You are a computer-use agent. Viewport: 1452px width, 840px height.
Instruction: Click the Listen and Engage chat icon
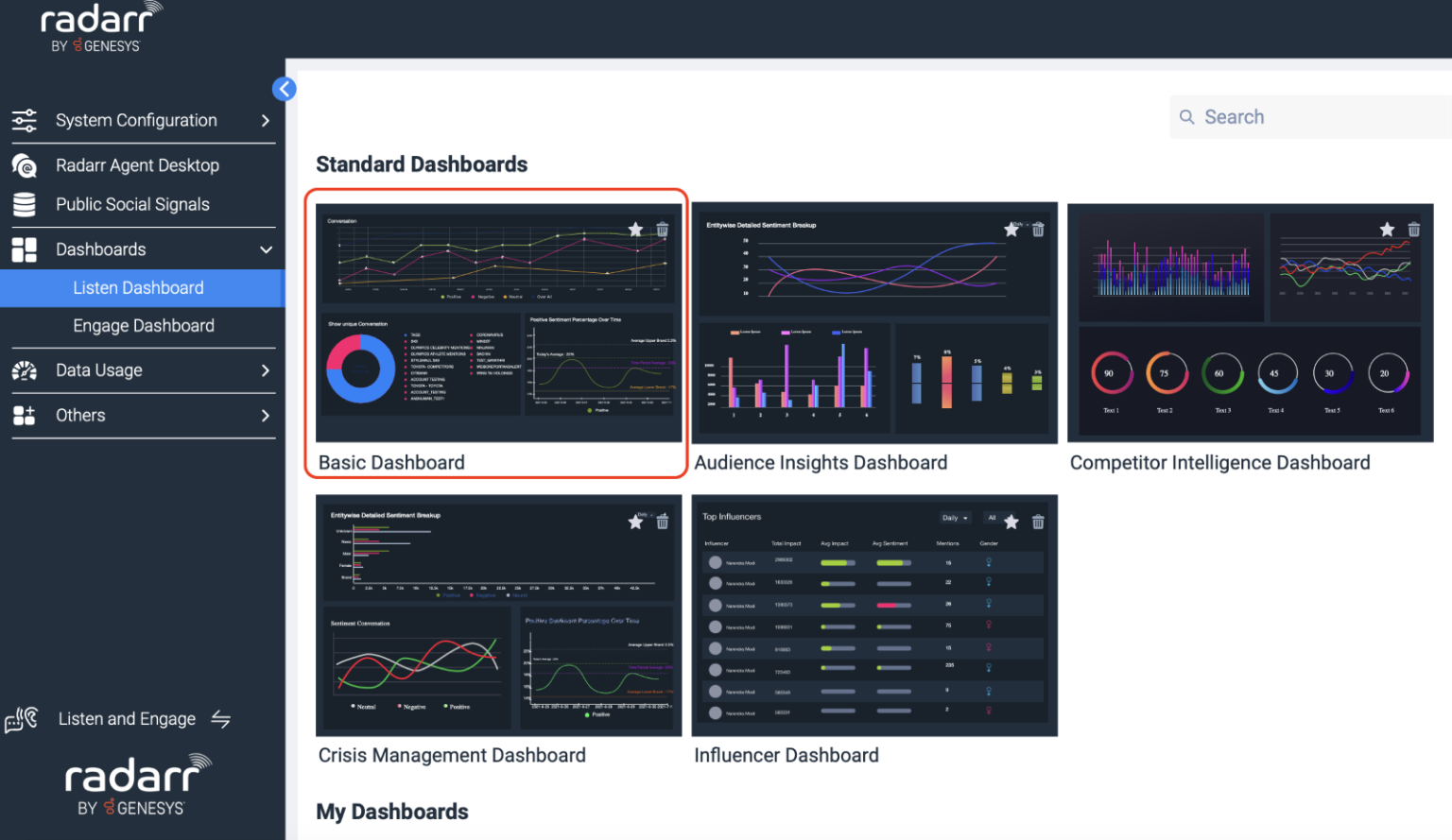point(19,718)
